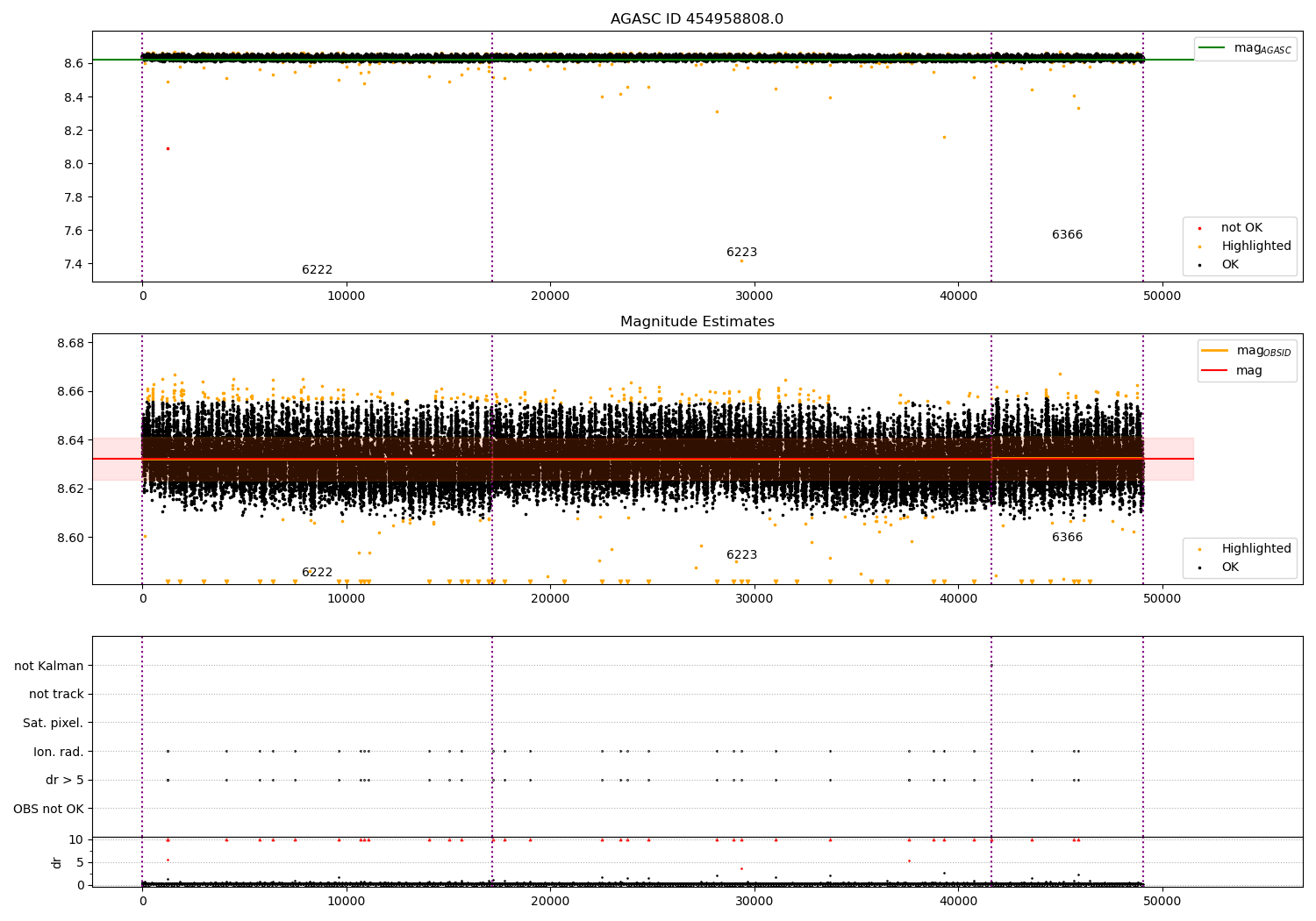
Task: Click the '50000' x-tick under the top plot
Action: click(x=1162, y=296)
